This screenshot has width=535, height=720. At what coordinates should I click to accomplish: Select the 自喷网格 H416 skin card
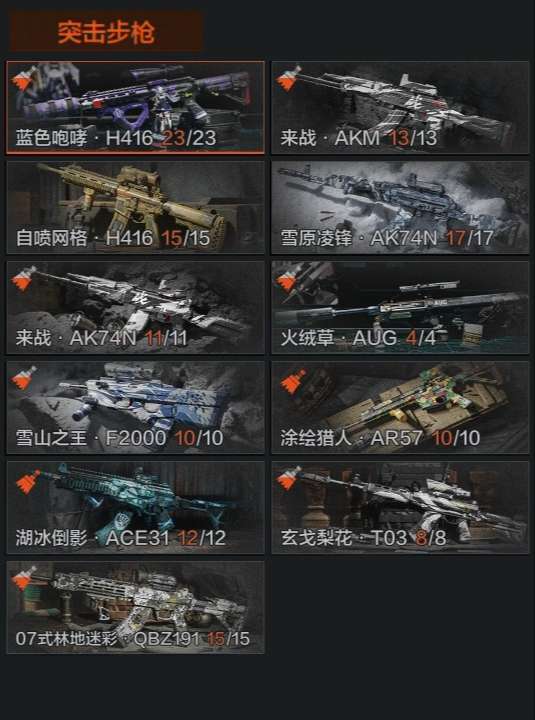[x=135, y=207]
